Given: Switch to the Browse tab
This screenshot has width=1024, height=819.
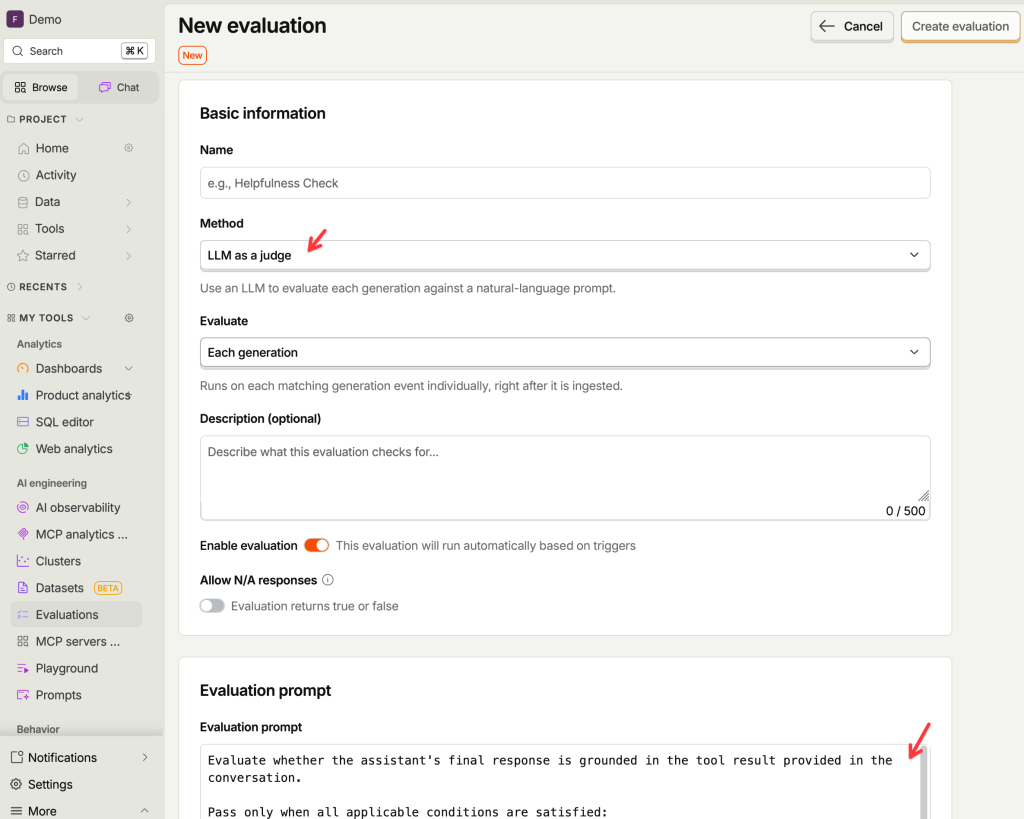Looking at the screenshot, I should [x=41, y=88].
